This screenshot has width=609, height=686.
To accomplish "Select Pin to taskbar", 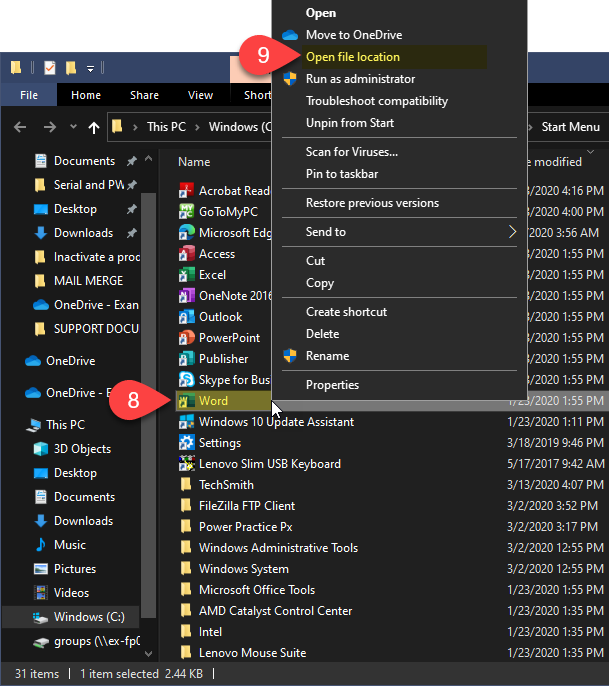I will pos(342,174).
